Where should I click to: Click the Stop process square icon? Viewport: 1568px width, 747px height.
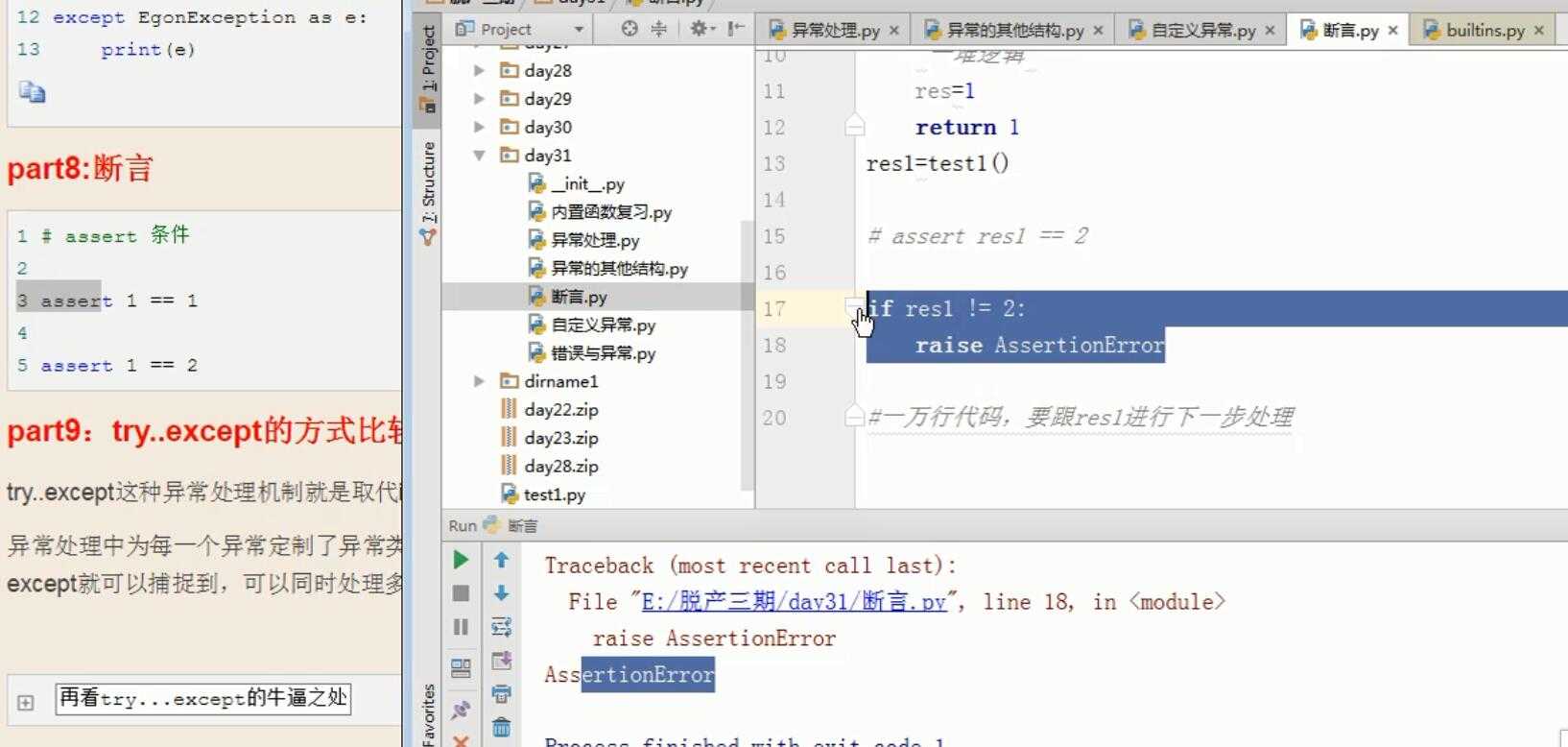pyautogui.click(x=461, y=593)
